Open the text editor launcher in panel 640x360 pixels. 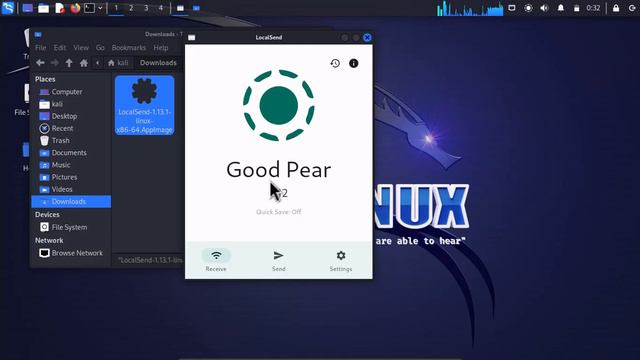[x=60, y=8]
